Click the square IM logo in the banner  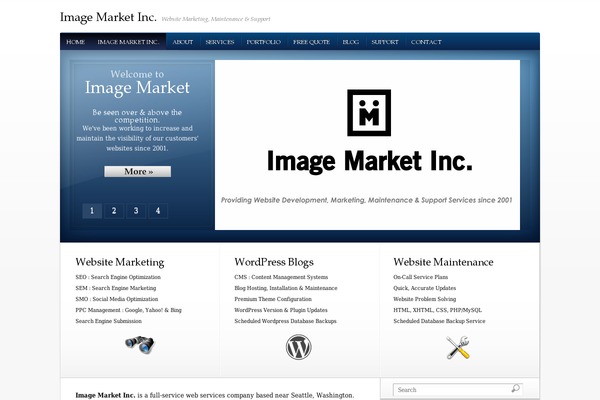[369, 113]
